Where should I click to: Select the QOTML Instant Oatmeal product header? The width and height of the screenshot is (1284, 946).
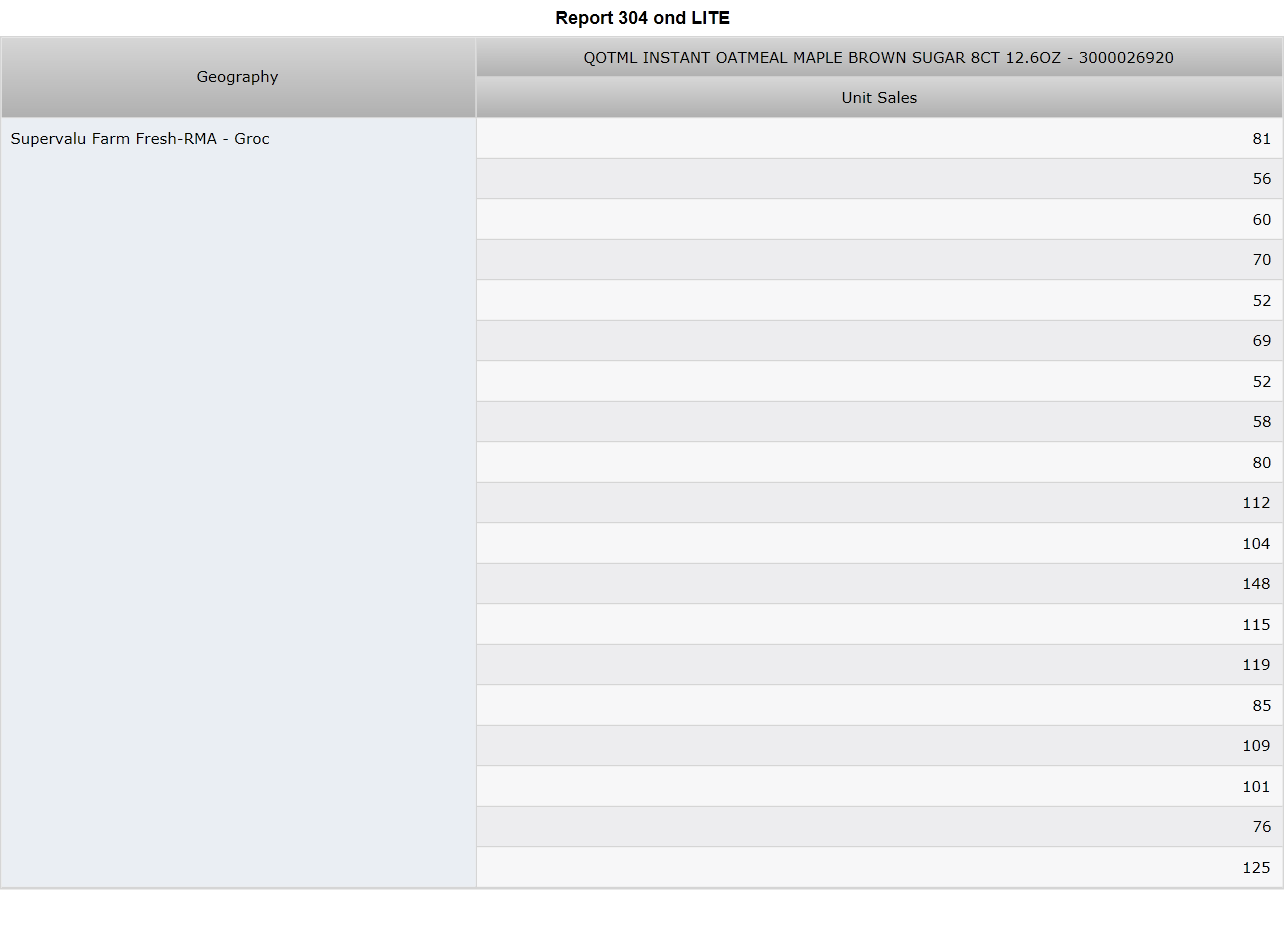click(x=879, y=58)
